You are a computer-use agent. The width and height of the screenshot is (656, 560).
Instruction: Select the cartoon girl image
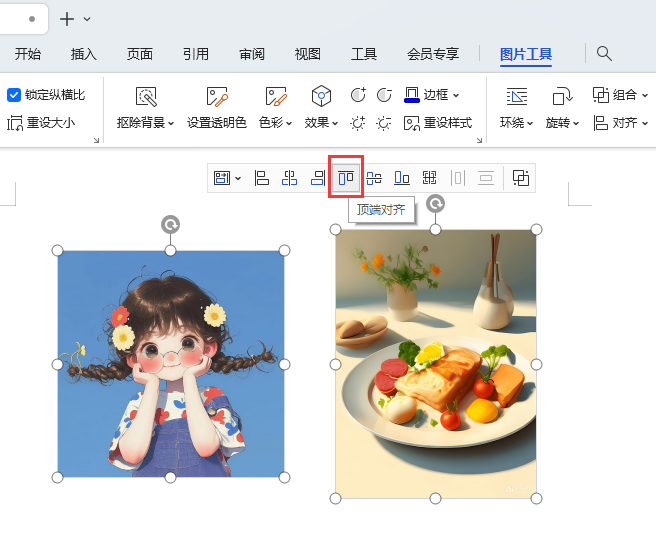tap(171, 364)
